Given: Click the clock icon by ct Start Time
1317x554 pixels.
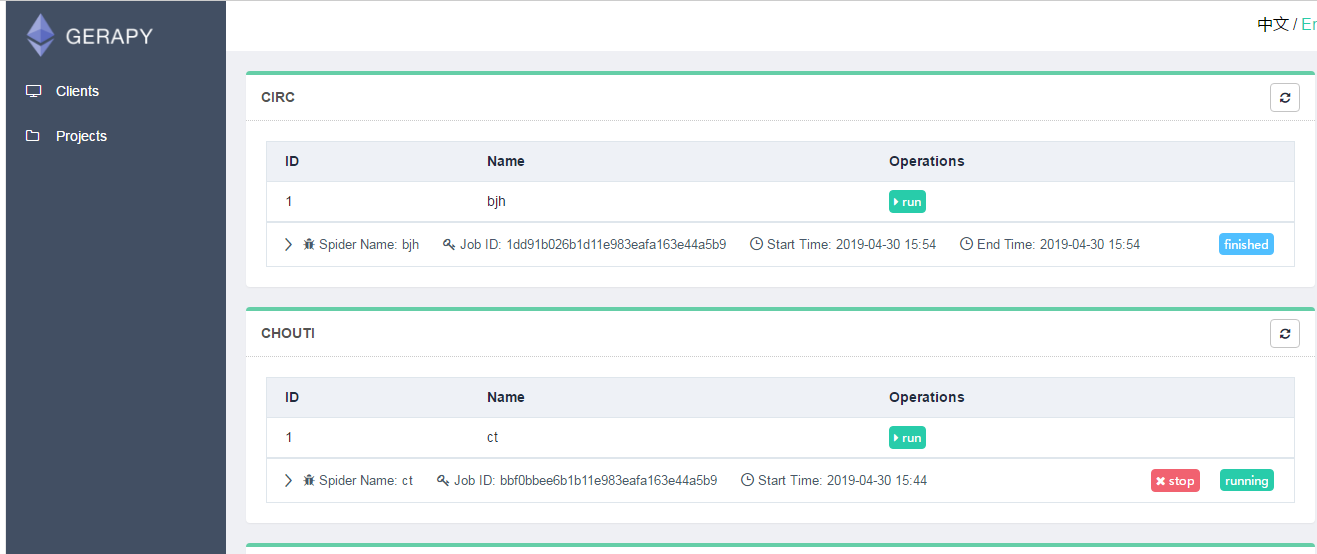Looking at the screenshot, I should click(x=747, y=480).
